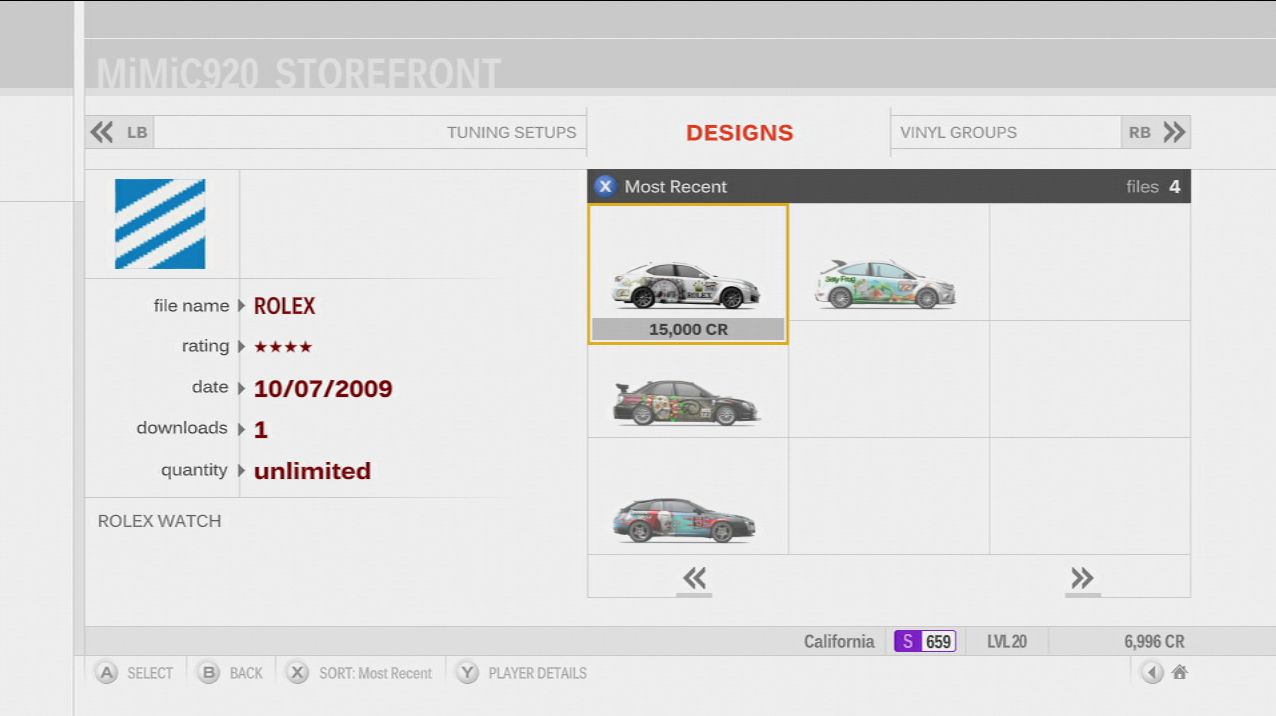Select the black sedan with spoiler design

coord(686,402)
